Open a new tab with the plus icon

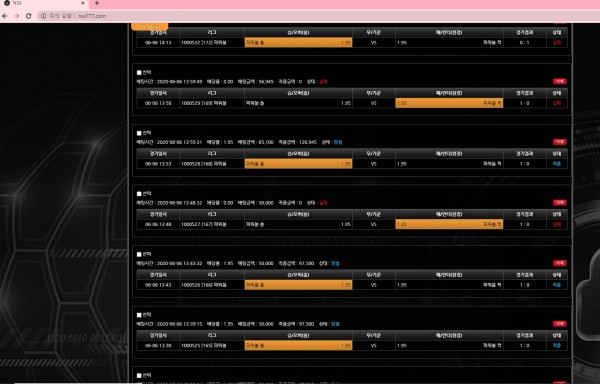97,3
